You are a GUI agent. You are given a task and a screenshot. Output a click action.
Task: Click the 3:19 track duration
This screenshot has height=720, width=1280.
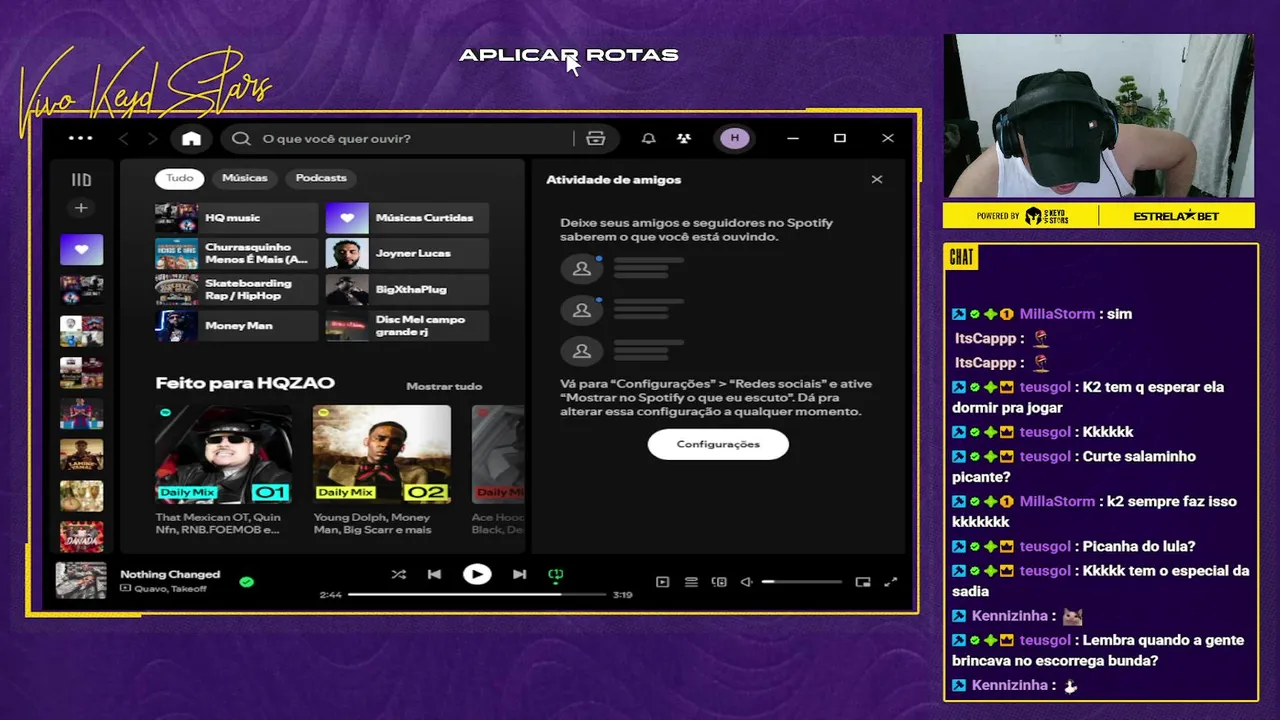pos(622,595)
